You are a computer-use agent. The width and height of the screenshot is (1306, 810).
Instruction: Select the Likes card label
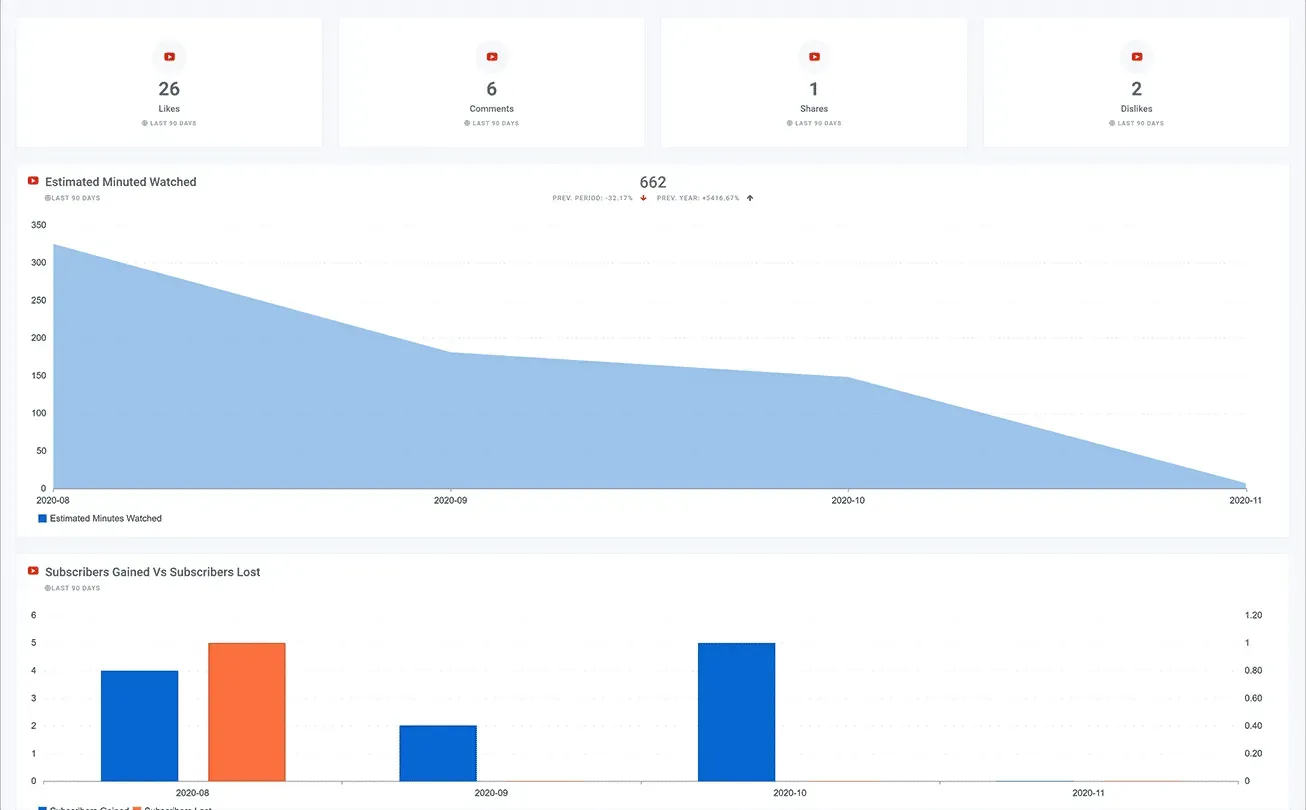[x=169, y=109]
